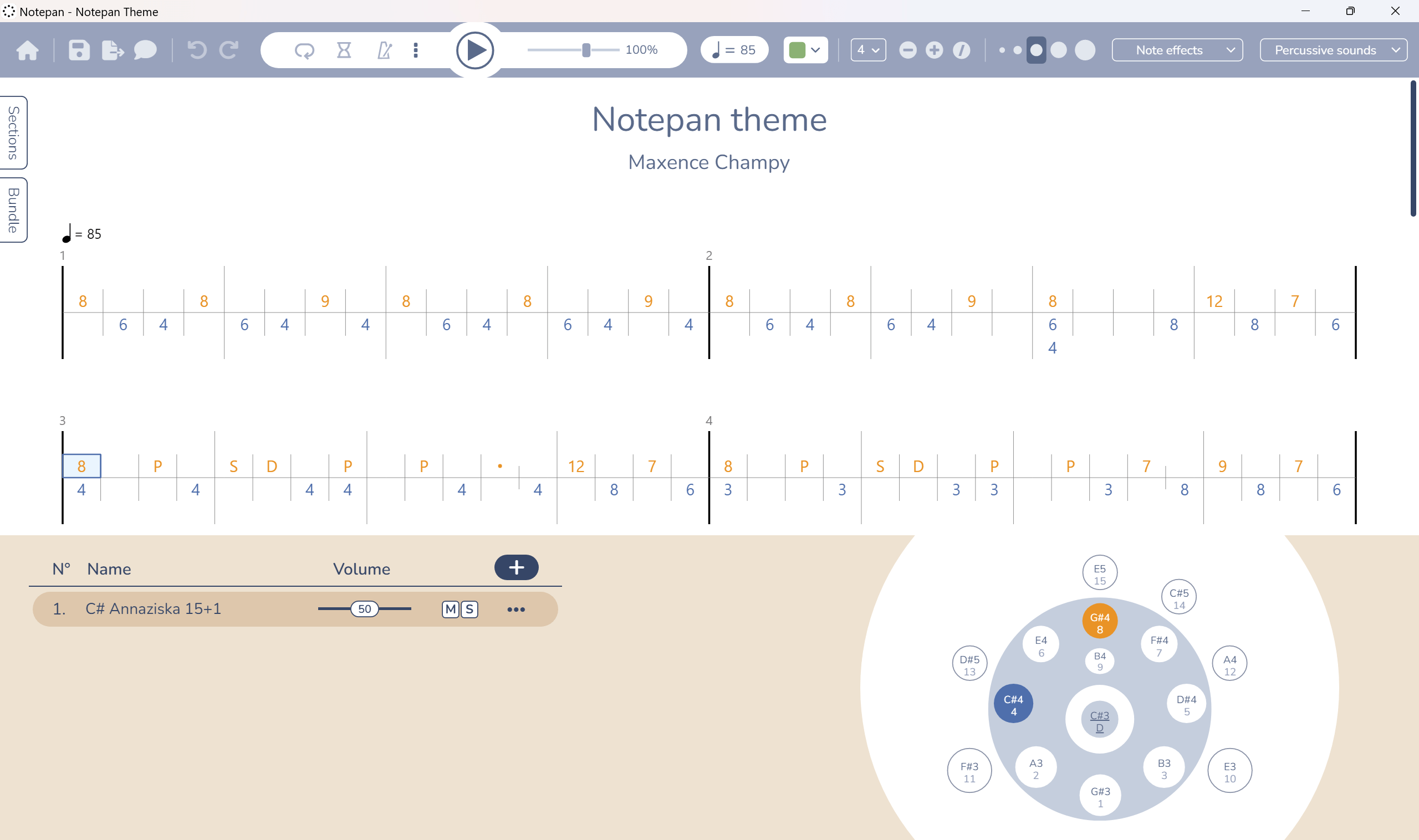Select the second smallest note-size dot

pyautogui.click(x=1018, y=50)
